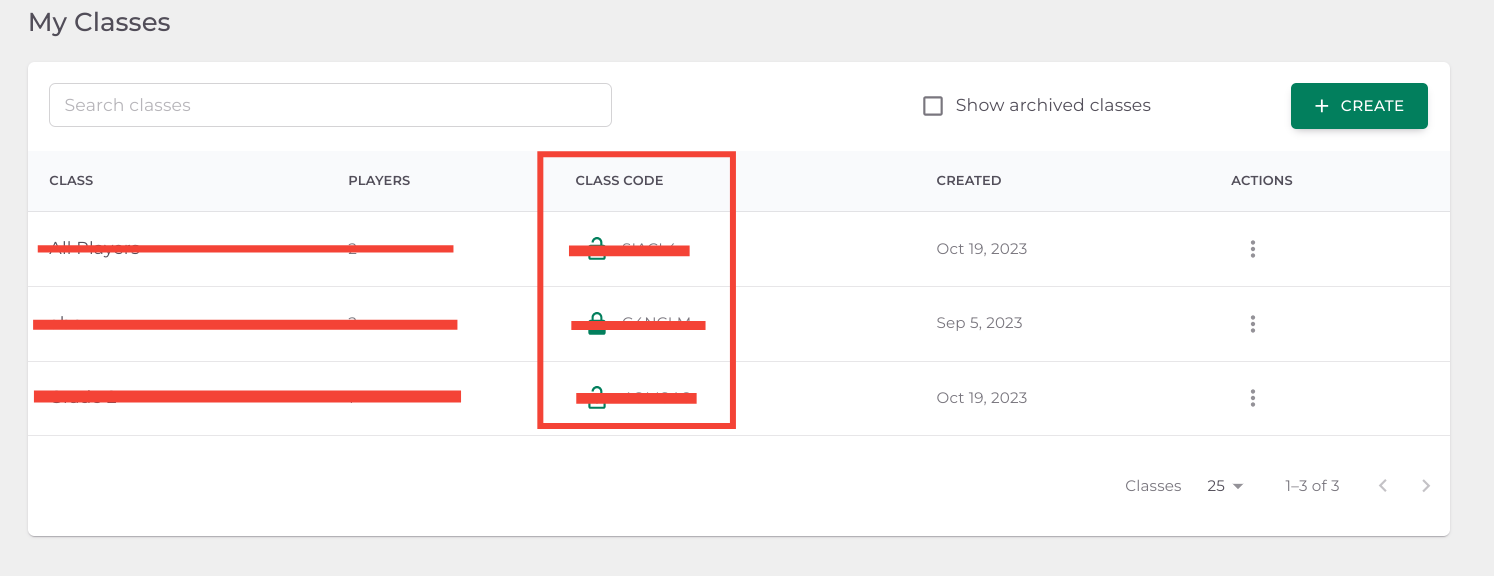
Task: Click the padlock icon beside All Players class code
Action: click(597, 249)
